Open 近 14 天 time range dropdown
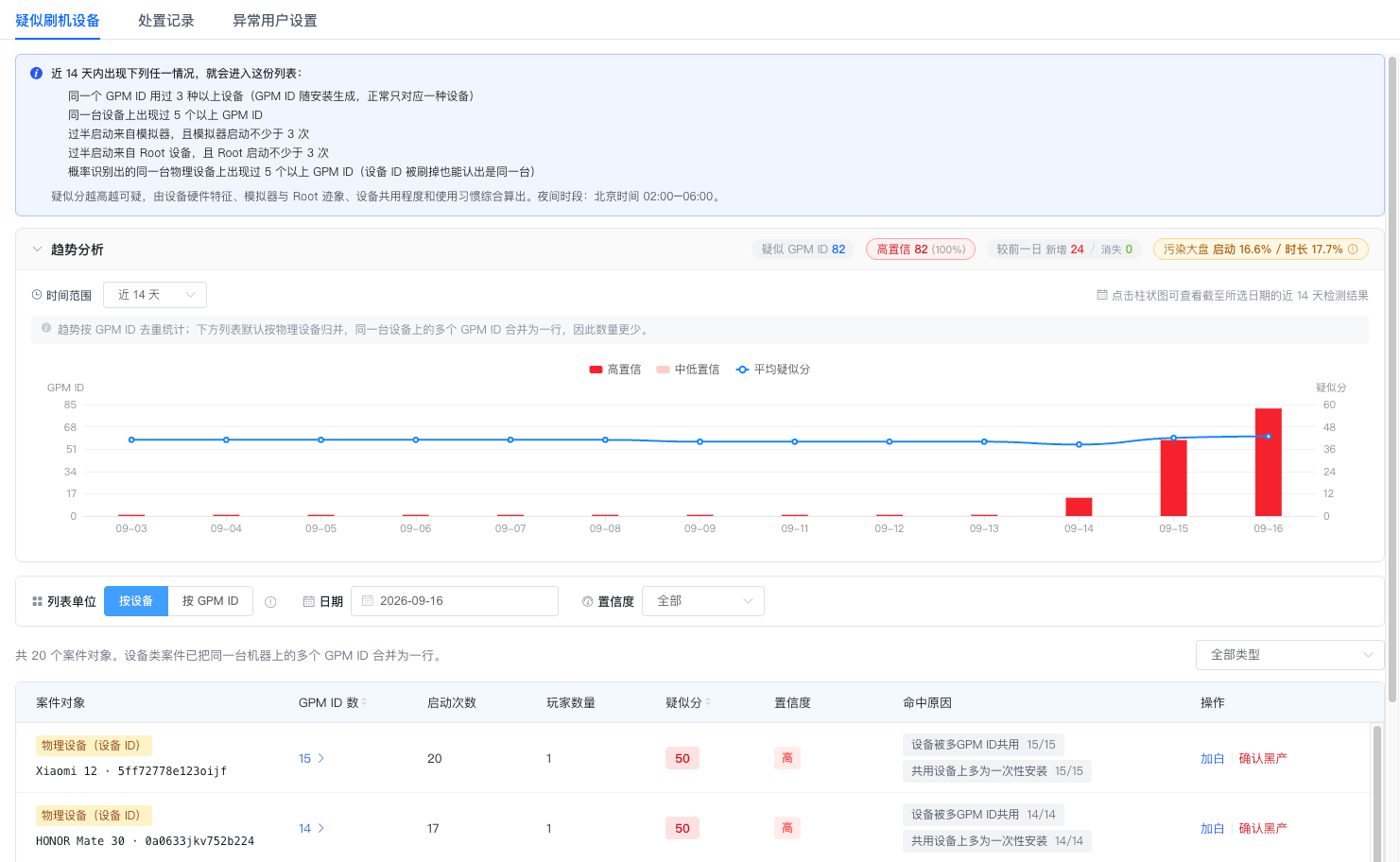Viewport: 1400px width, 862px height. (155, 295)
